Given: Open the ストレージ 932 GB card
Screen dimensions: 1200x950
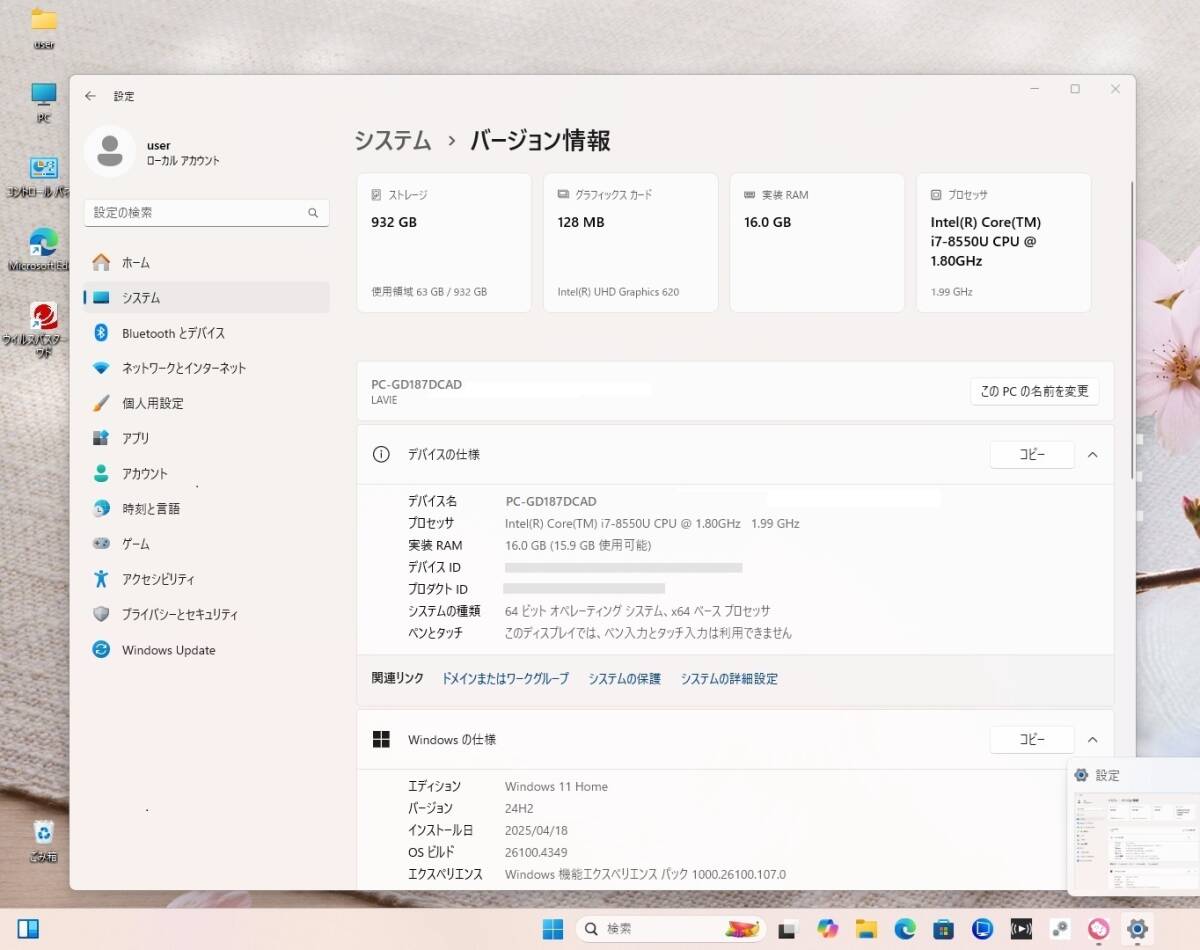Looking at the screenshot, I should tap(444, 243).
